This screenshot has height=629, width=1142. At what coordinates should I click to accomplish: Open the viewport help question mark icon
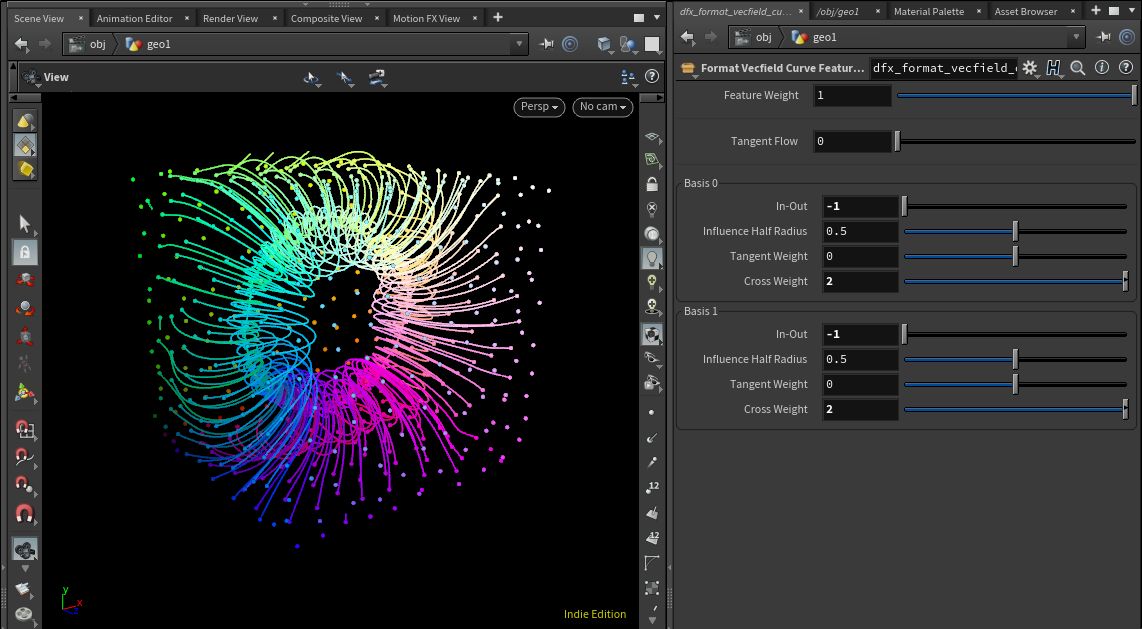coord(652,76)
